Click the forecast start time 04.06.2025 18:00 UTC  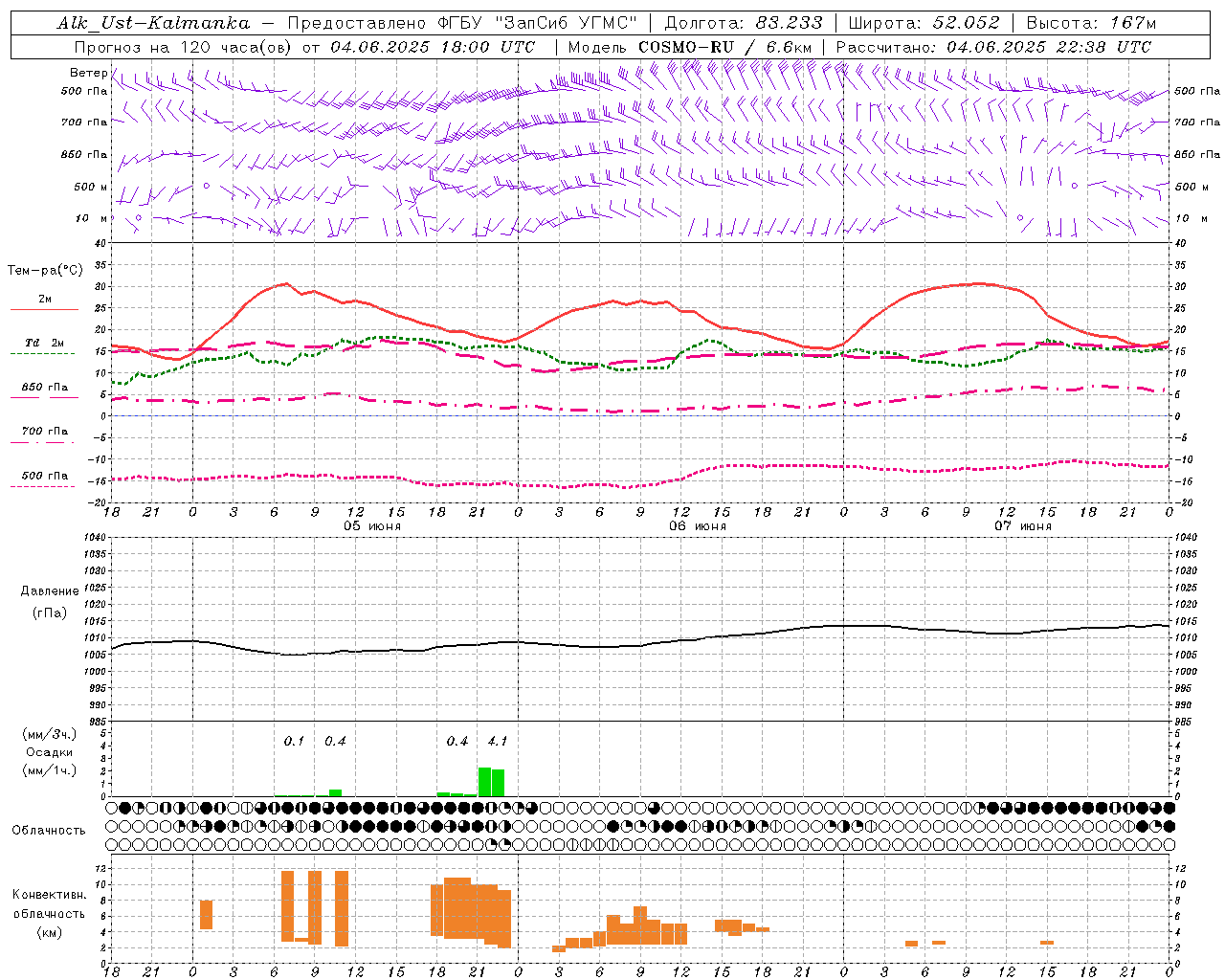pyautogui.click(x=433, y=47)
